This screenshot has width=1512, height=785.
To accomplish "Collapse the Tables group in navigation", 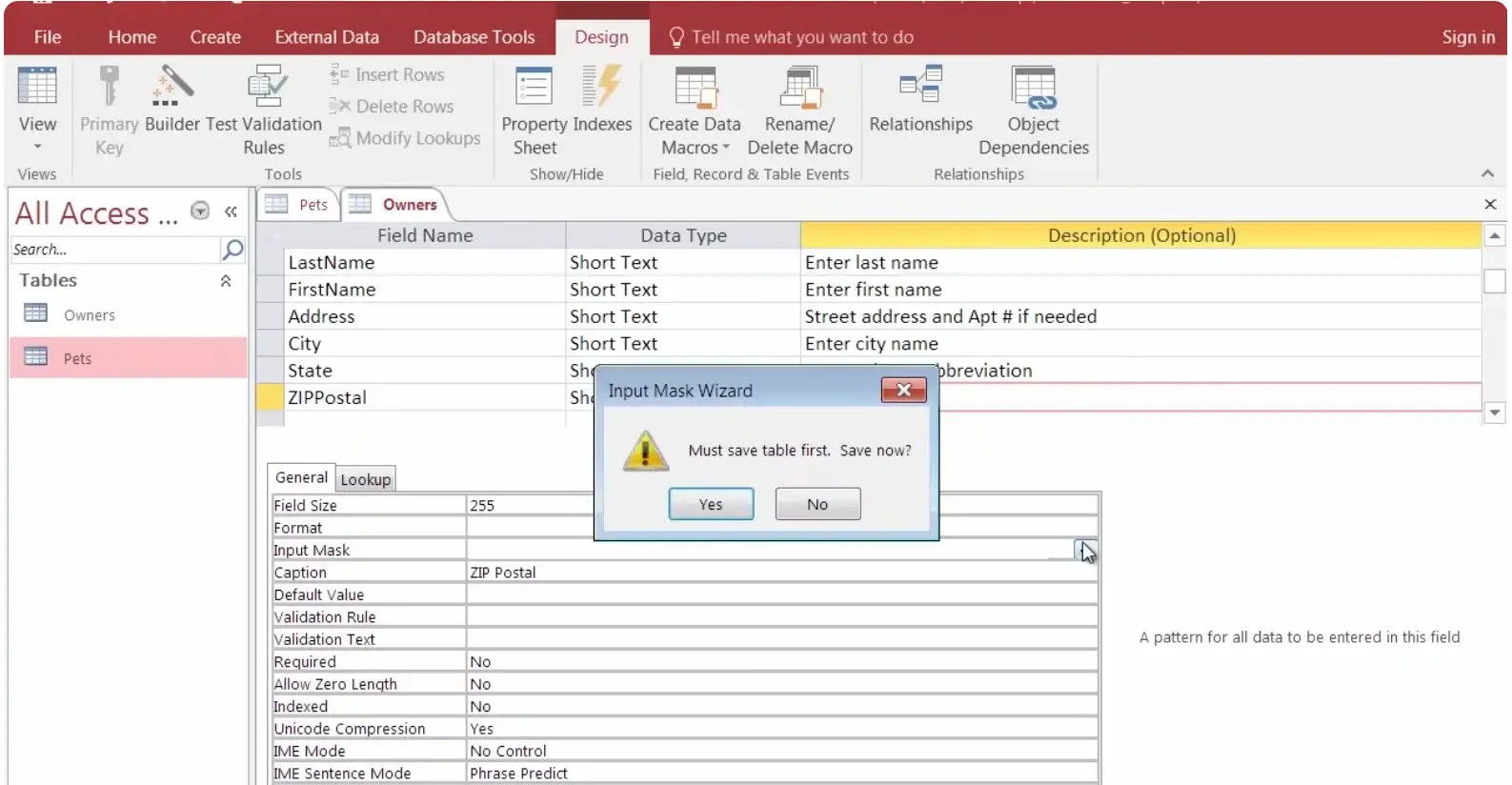I will (x=226, y=281).
